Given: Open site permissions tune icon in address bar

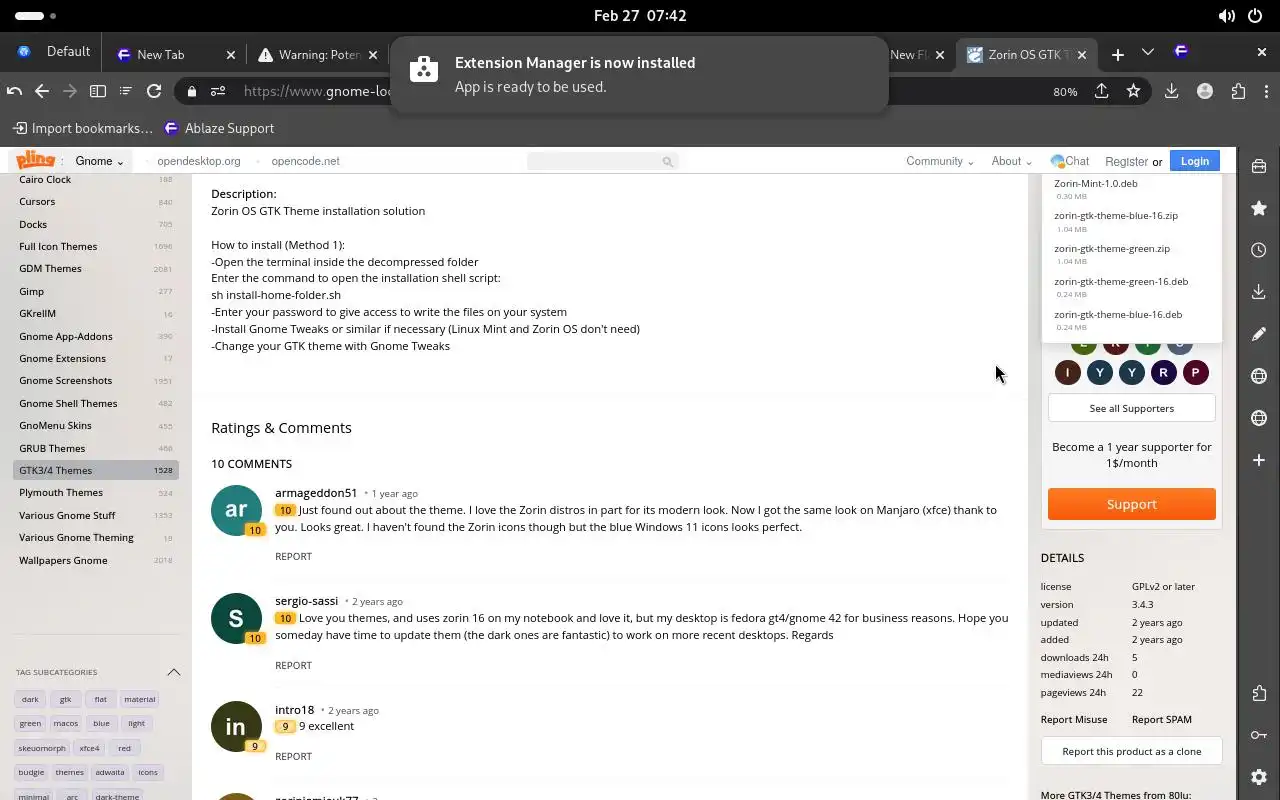Looking at the screenshot, I should (218, 91).
